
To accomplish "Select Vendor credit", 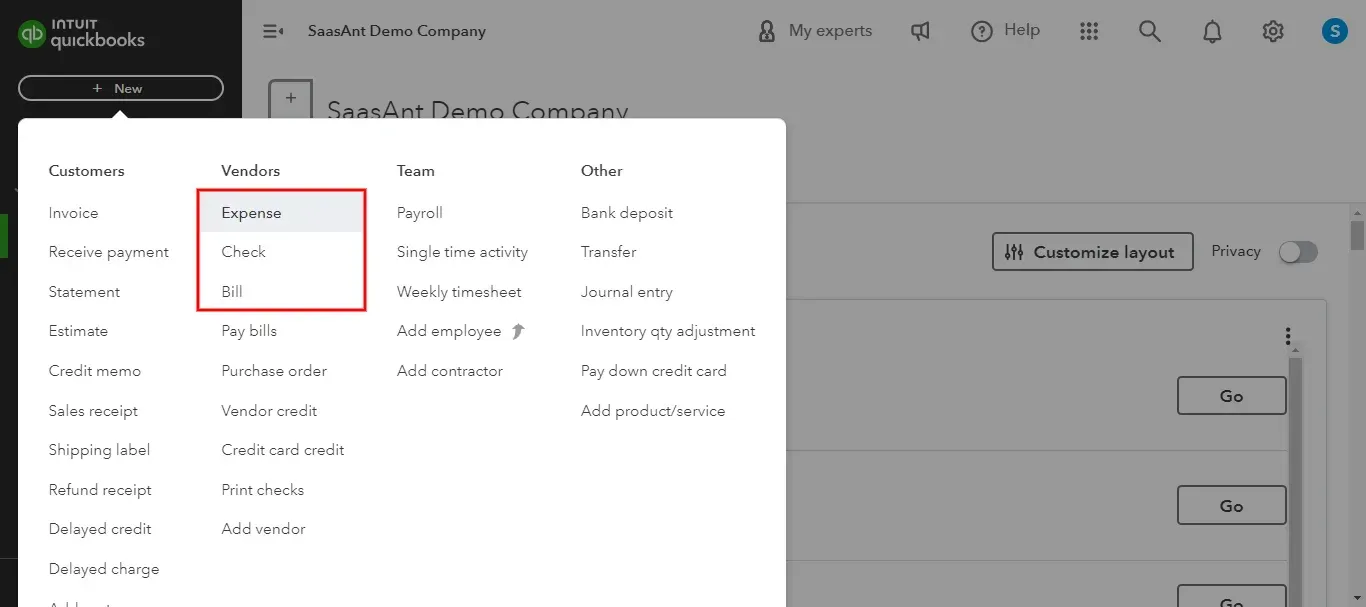I will coord(269,411).
